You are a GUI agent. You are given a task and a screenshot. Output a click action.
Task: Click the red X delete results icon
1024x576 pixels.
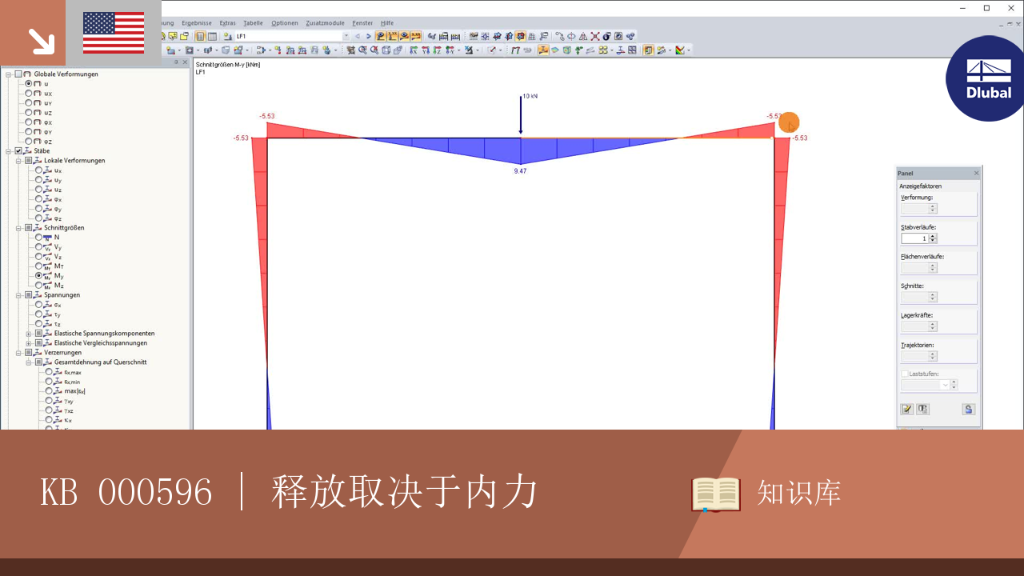pos(595,37)
